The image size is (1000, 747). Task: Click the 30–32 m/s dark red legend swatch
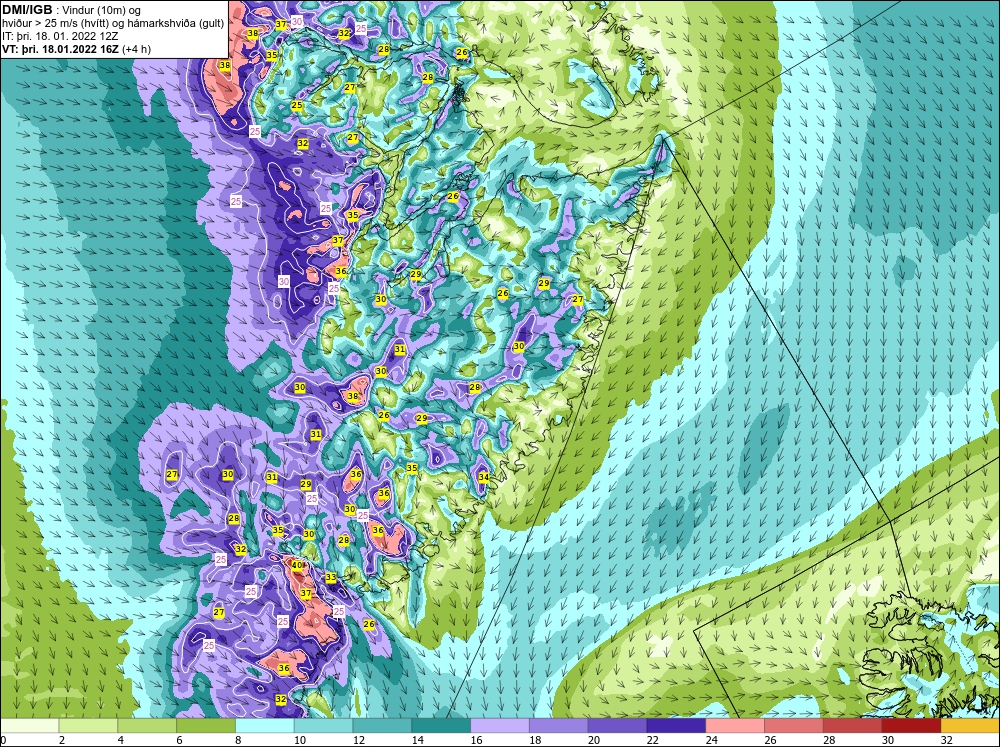[911, 726]
